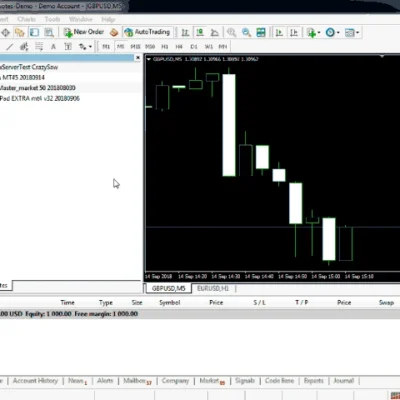
Task: Open the News terminal tab
Action: pyautogui.click(x=77, y=381)
